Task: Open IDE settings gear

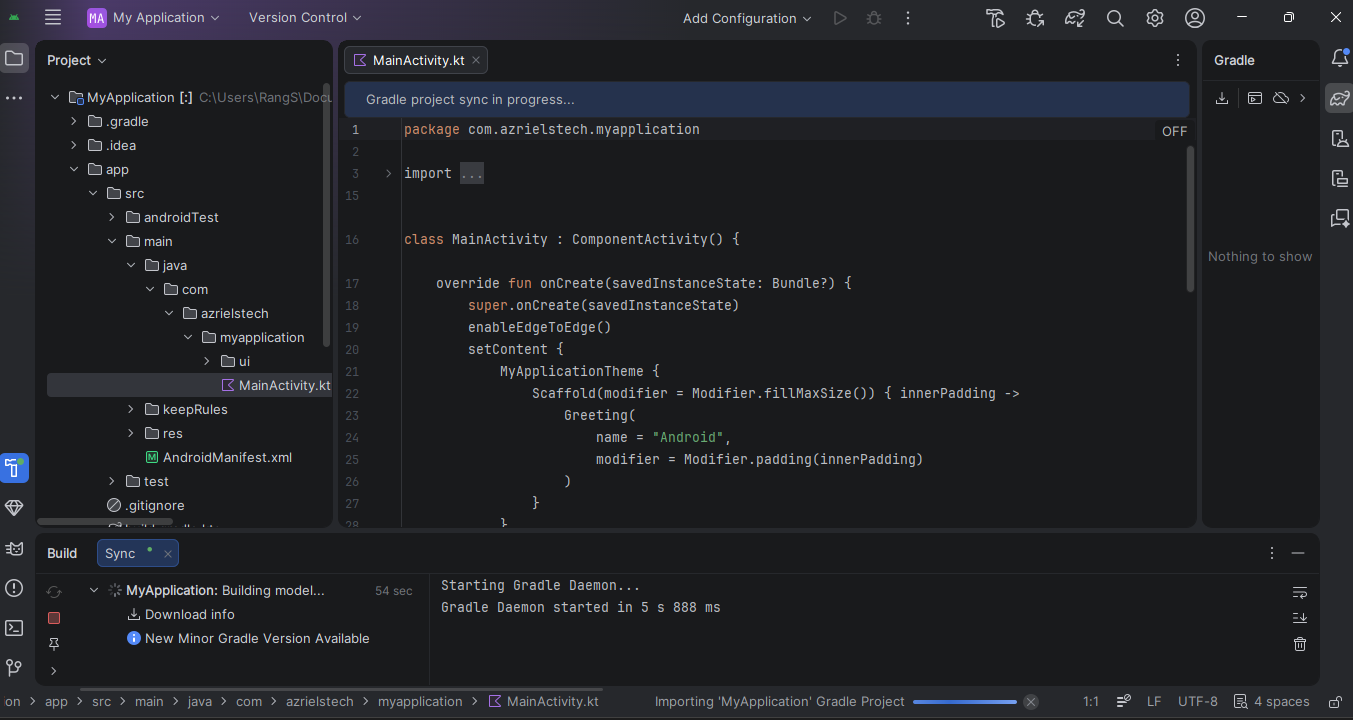Action: [1155, 18]
